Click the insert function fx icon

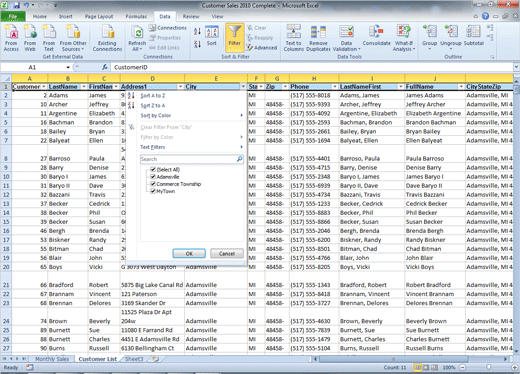[105, 67]
